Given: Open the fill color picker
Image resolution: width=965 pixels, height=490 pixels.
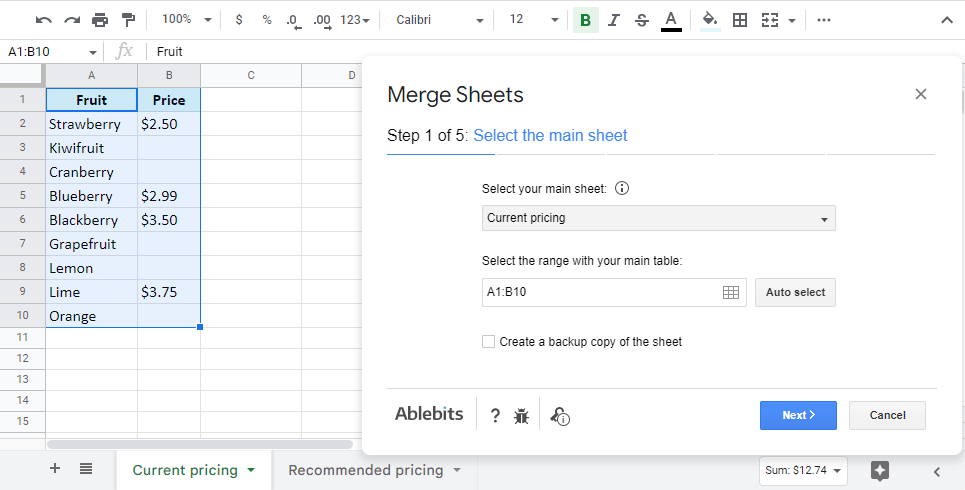Looking at the screenshot, I should 710,20.
